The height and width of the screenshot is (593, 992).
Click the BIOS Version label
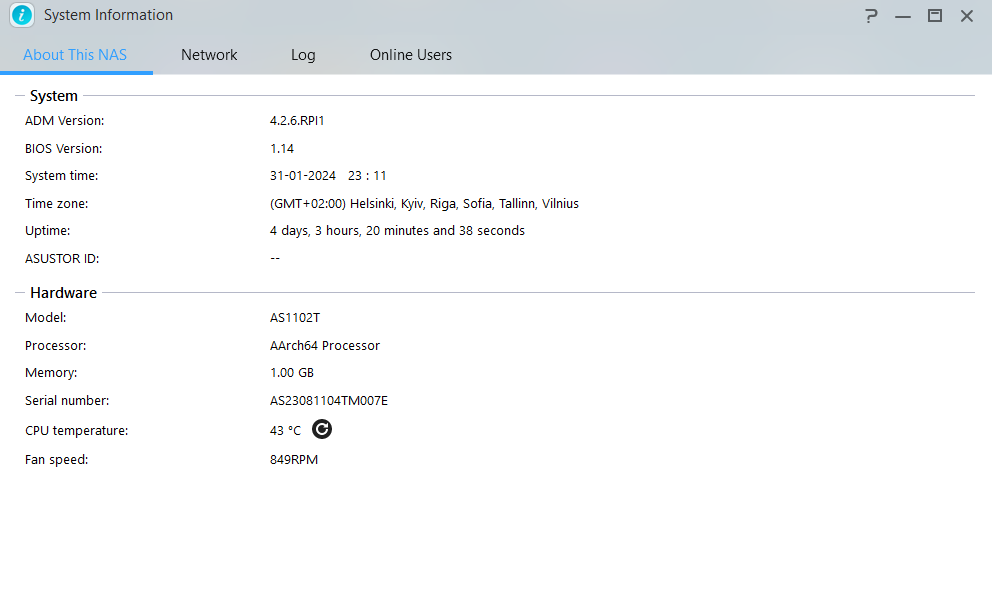[63, 149]
